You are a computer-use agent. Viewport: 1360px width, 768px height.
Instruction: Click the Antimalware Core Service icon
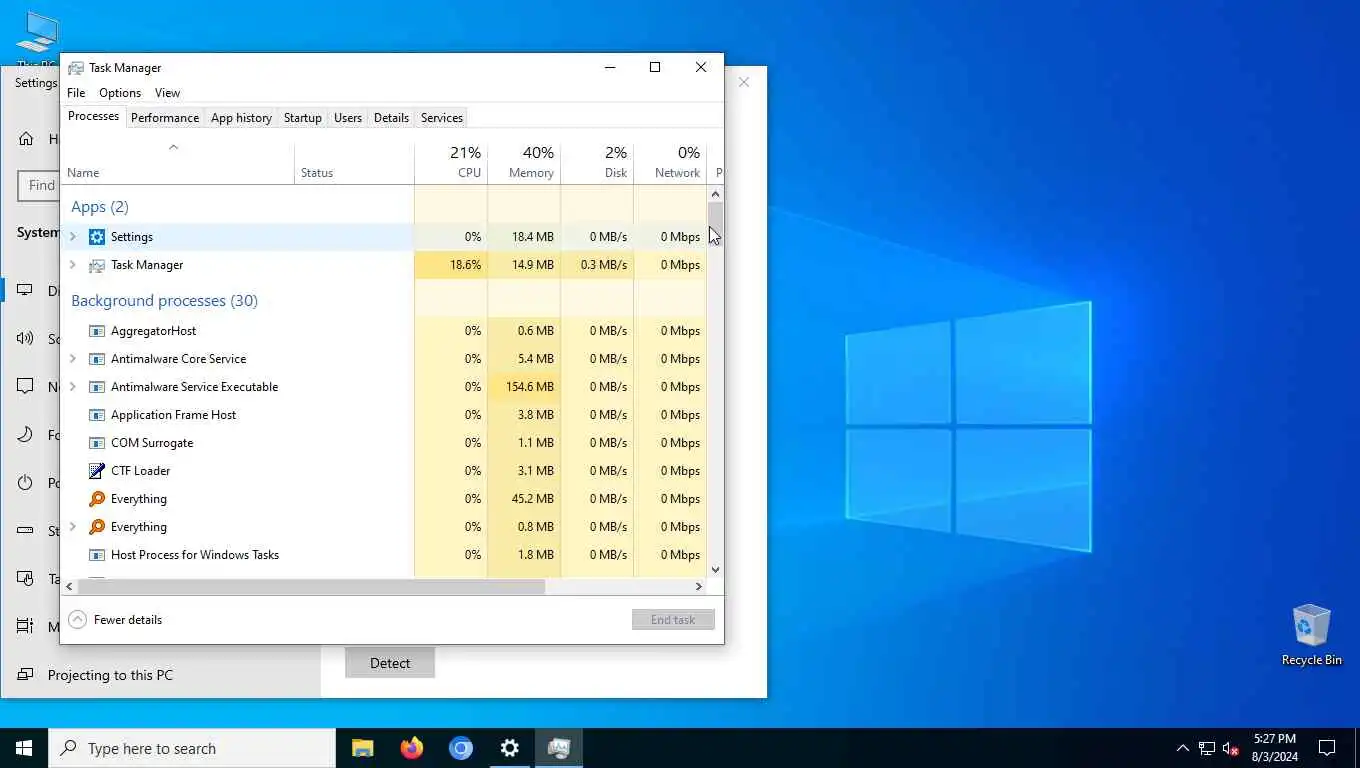tap(97, 359)
